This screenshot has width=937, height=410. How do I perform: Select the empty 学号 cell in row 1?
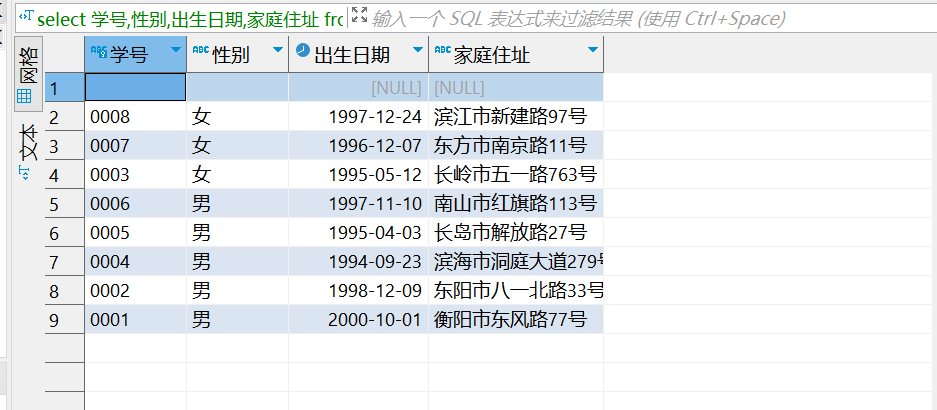[x=136, y=87]
